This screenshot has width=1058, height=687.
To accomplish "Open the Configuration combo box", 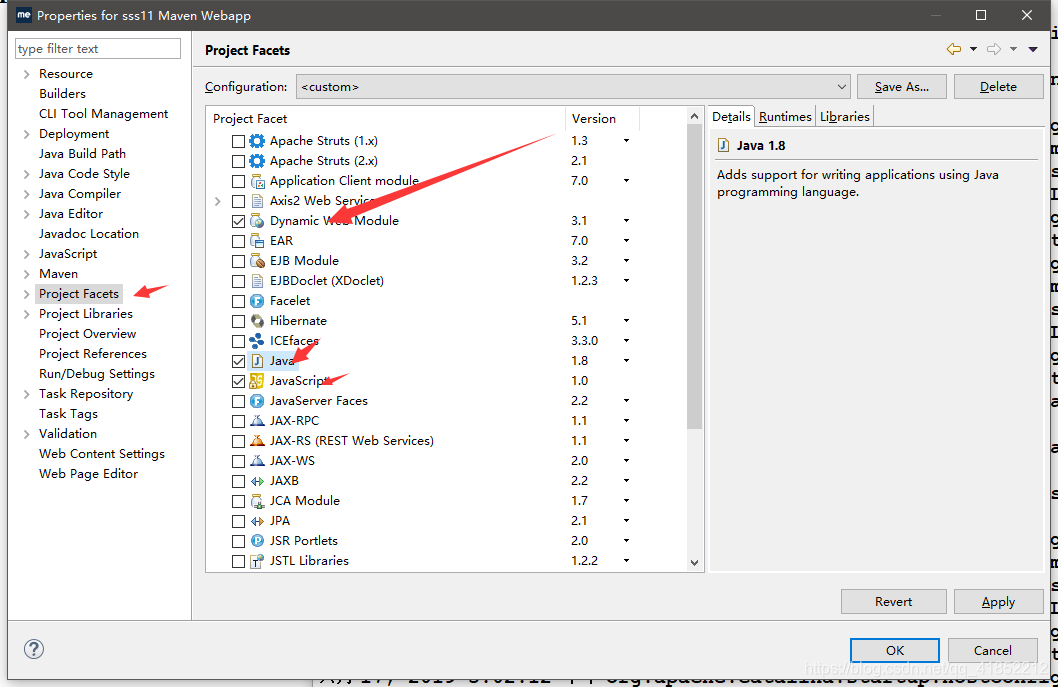I will tap(573, 86).
